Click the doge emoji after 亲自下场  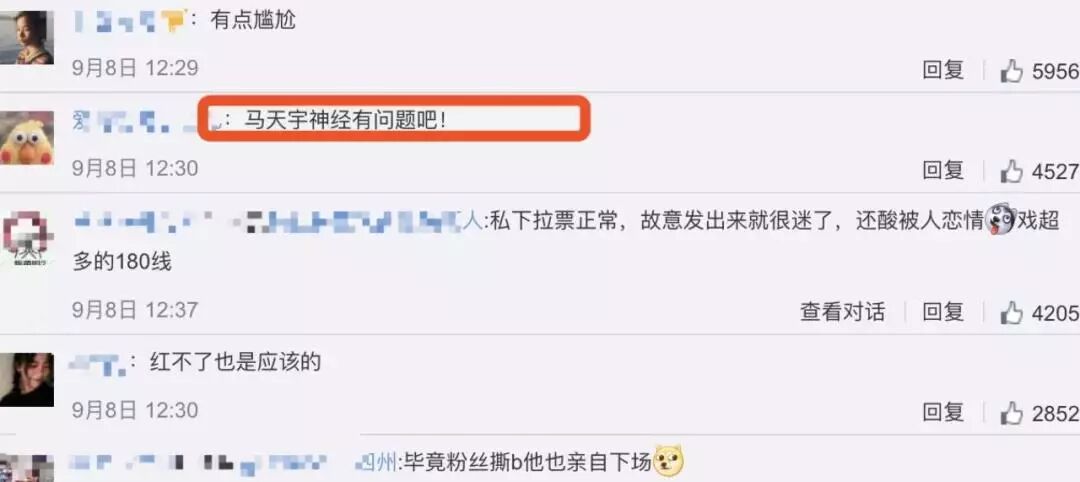[x=668, y=461]
